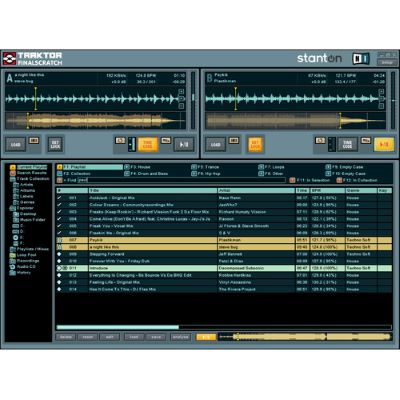Zoom out deck A waveform bottom icon
This screenshot has width=400, height=400.
pos(181,106)
